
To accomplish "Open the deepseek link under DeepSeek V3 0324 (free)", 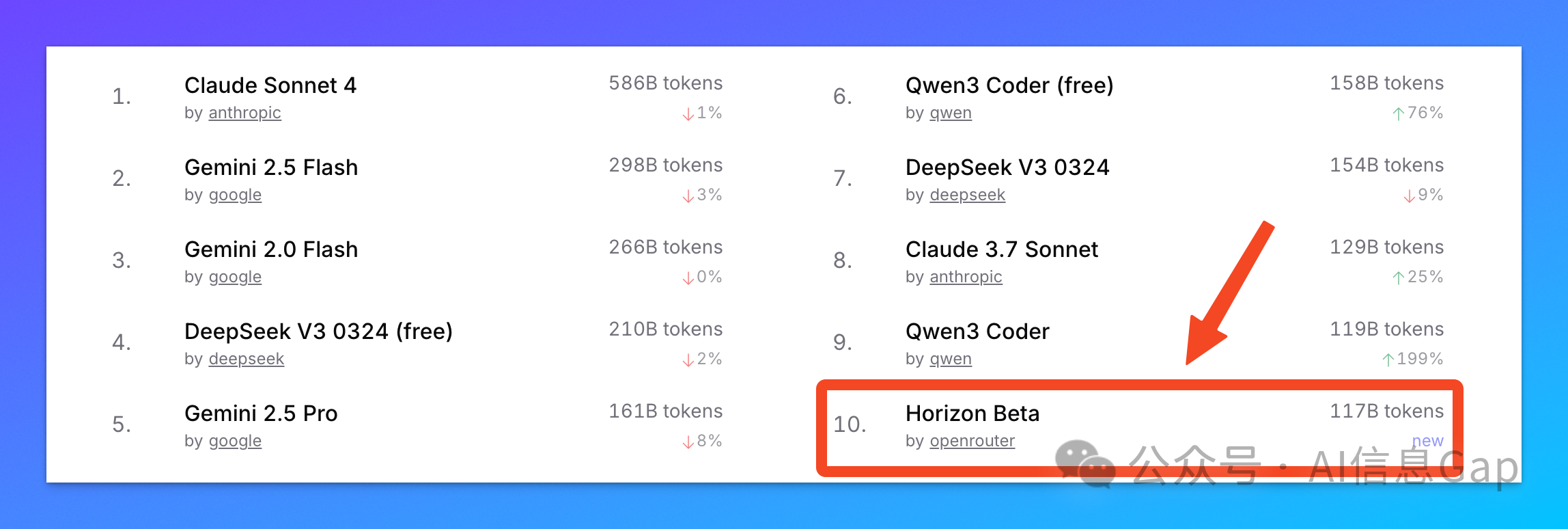I will [x=246, y=359].
